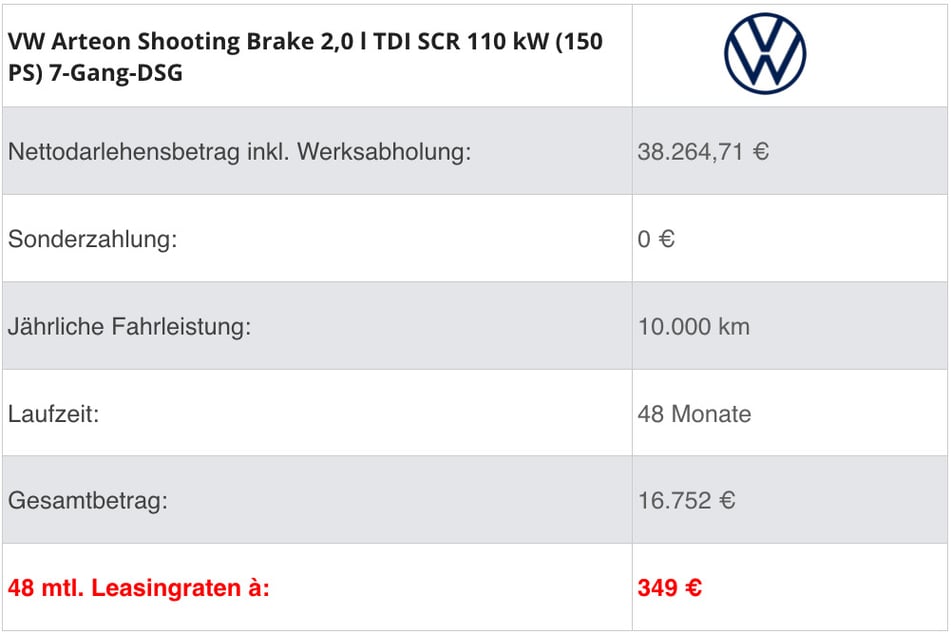Screen dimensions: 951x634
Task: Click the 38.264,71 € amount
Action: [x=703, y=152]
